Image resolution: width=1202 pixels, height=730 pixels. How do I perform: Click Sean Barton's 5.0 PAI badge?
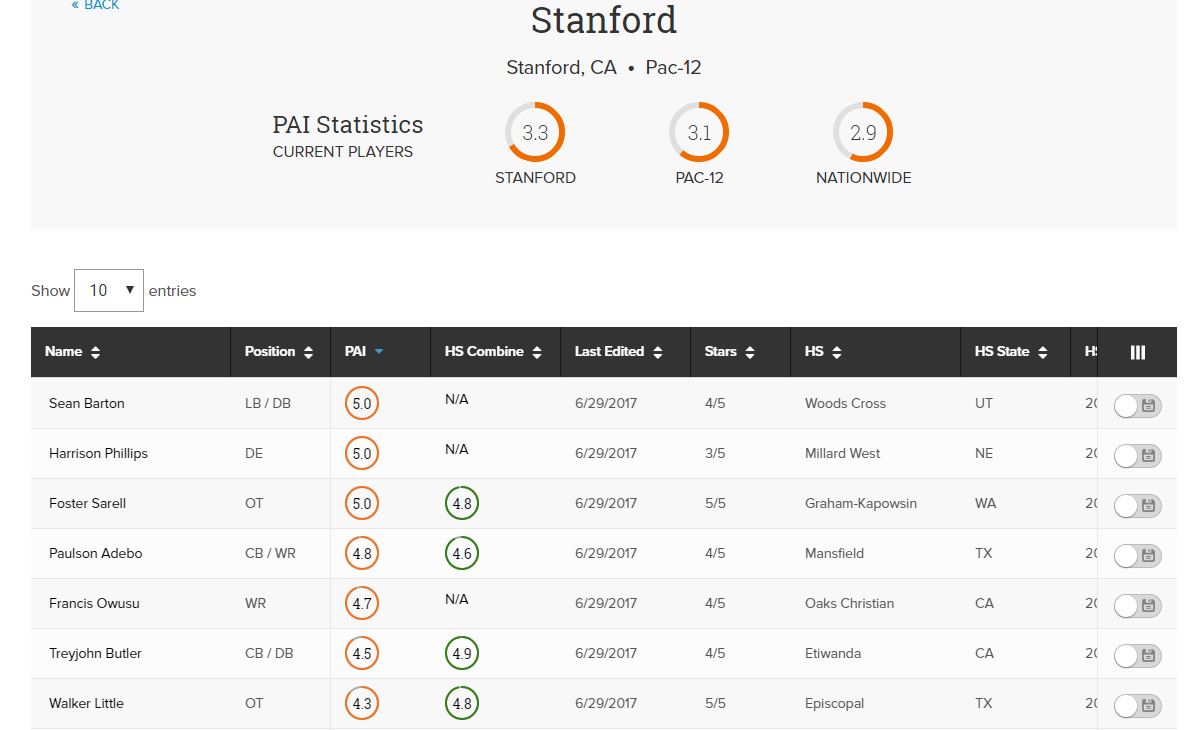tap(362, 404)
